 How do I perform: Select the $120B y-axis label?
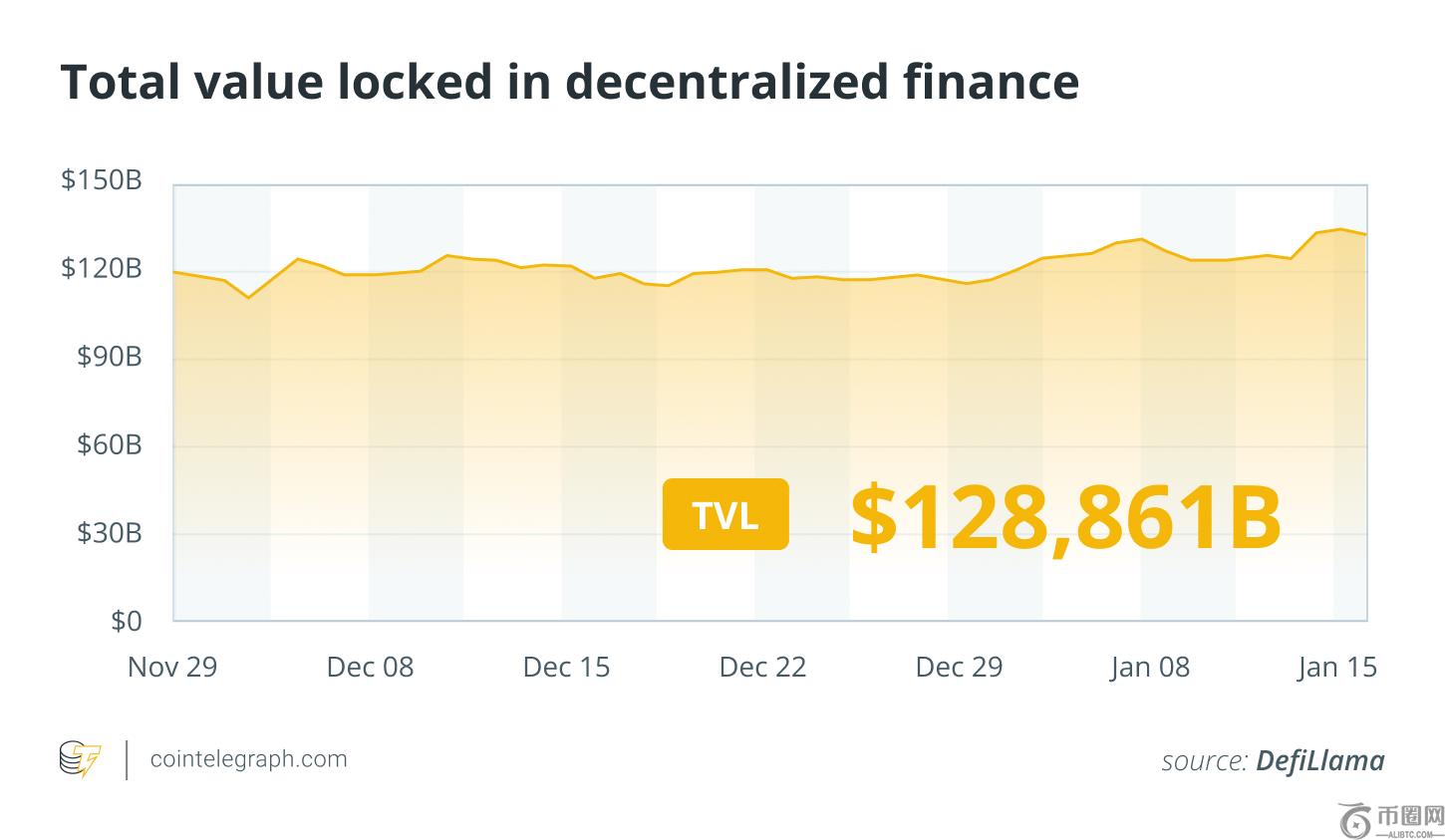[102, 268]
